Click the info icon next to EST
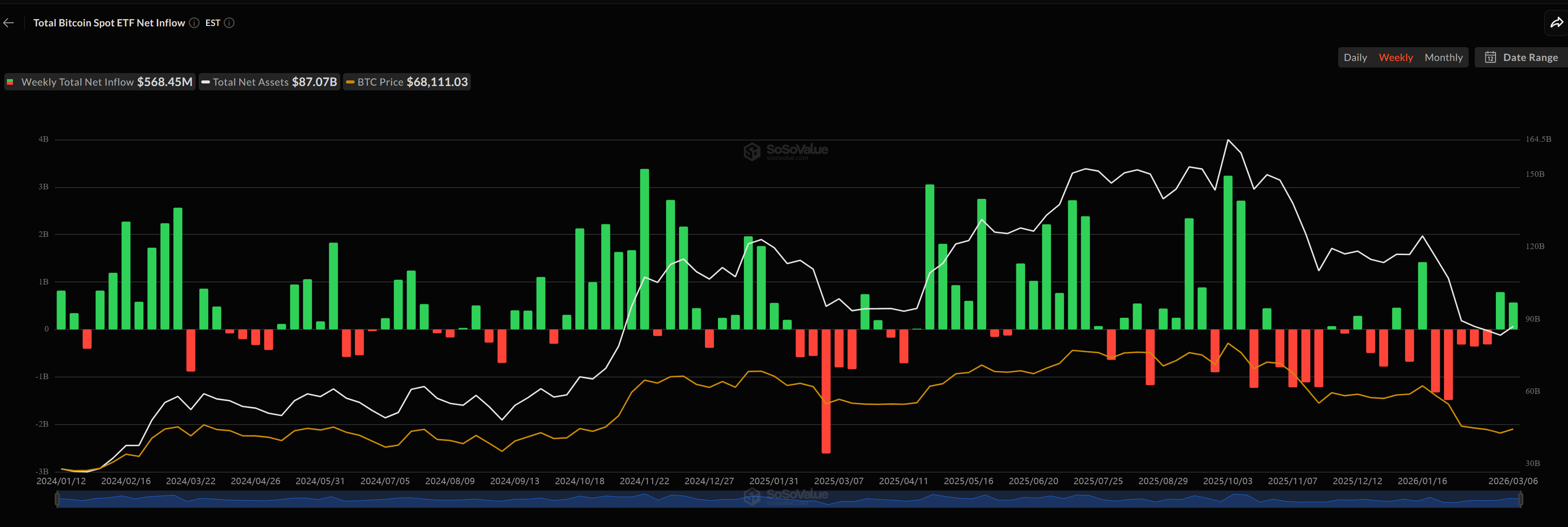Screen dimensions: 1568x527 (229, 22)
